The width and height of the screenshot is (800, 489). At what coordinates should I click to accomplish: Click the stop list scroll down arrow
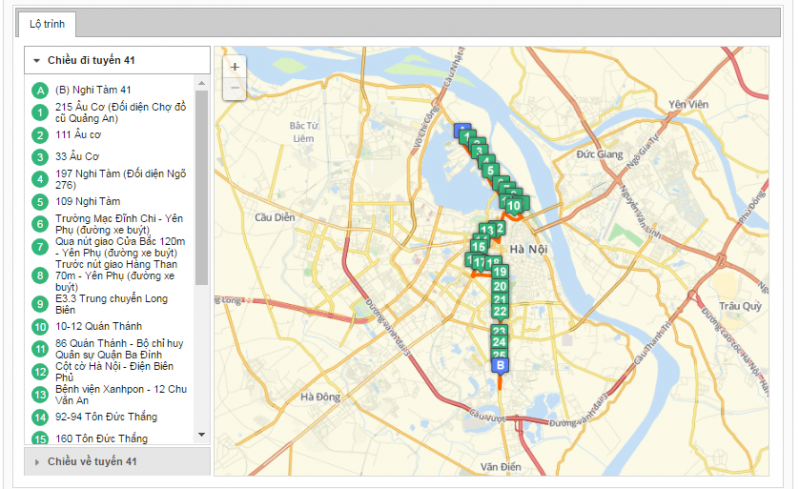202,435
